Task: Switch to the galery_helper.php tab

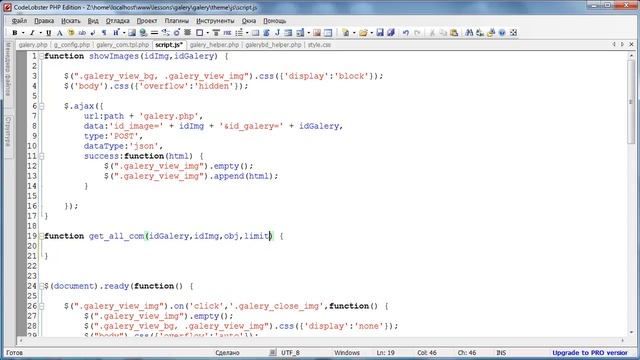Action: pyautogui.click(x=214, y=45)
